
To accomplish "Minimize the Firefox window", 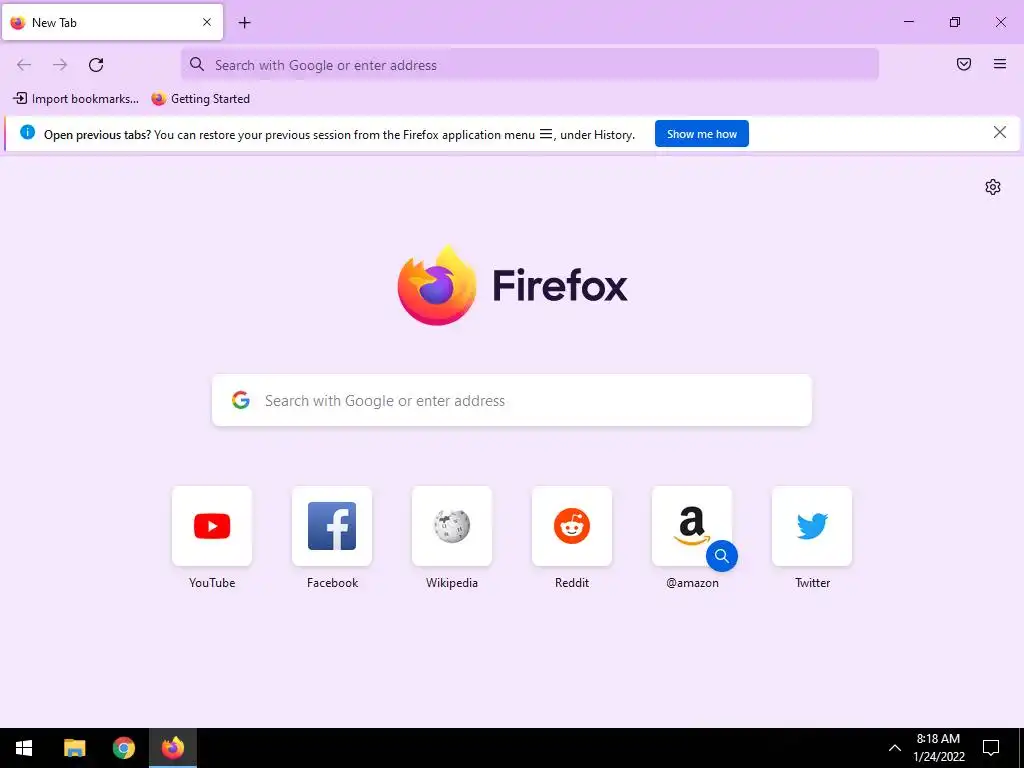I will tap(908, 22).
